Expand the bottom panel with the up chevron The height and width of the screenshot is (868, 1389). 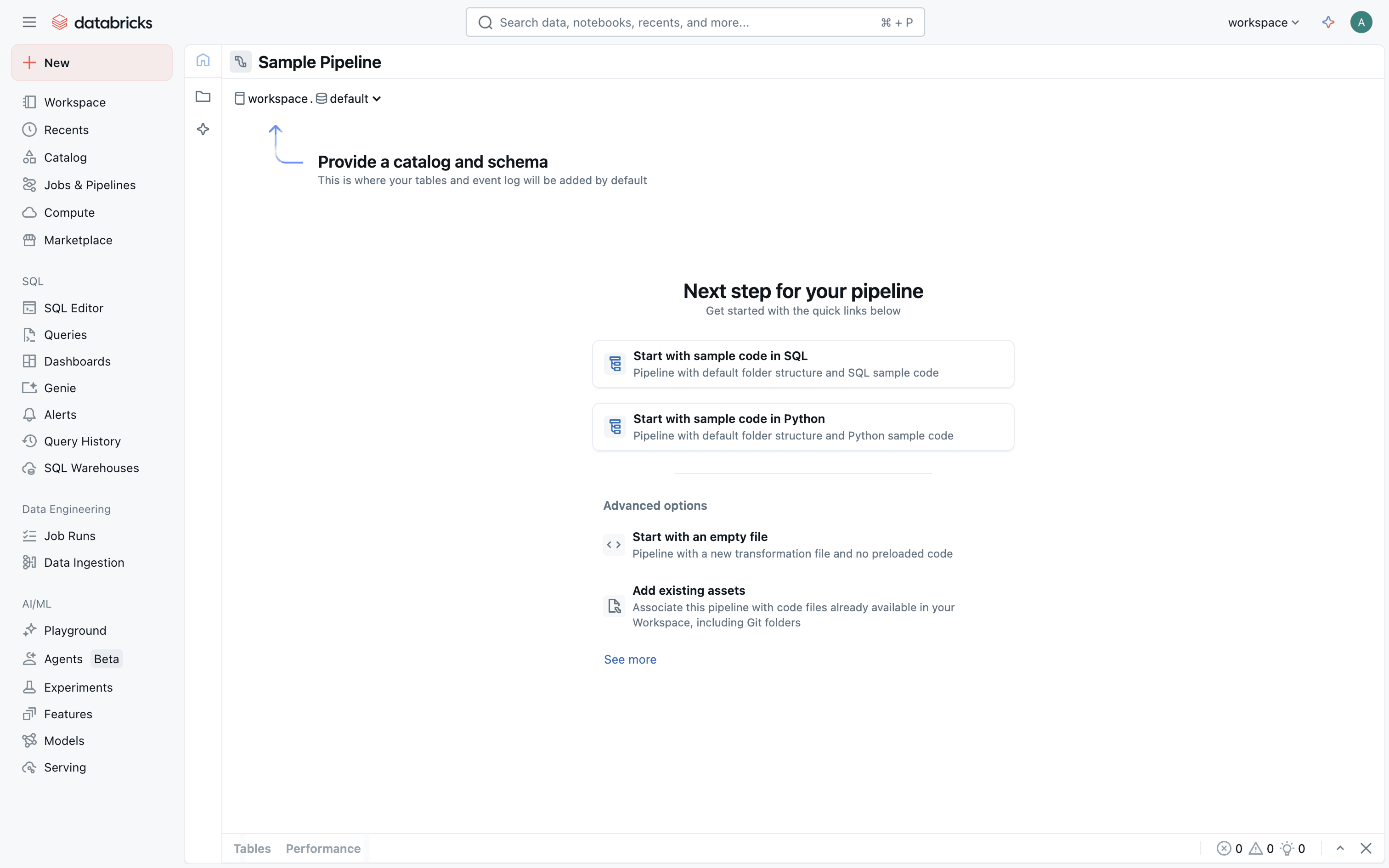(x=1340, y=848)
